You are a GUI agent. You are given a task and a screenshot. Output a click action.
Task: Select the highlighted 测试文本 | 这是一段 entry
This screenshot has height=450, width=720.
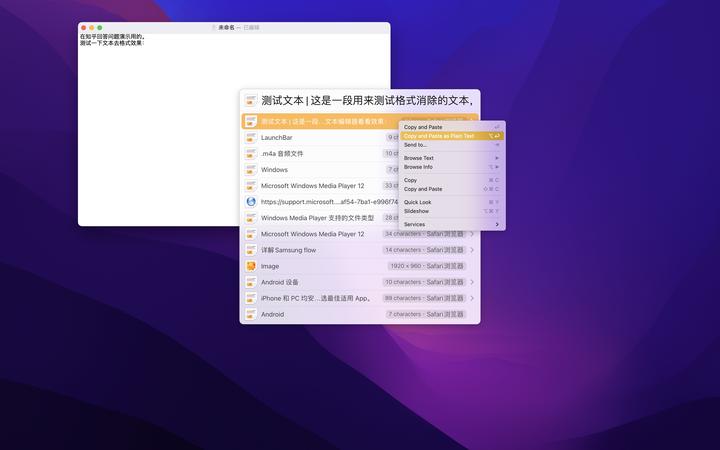[320, 121]
